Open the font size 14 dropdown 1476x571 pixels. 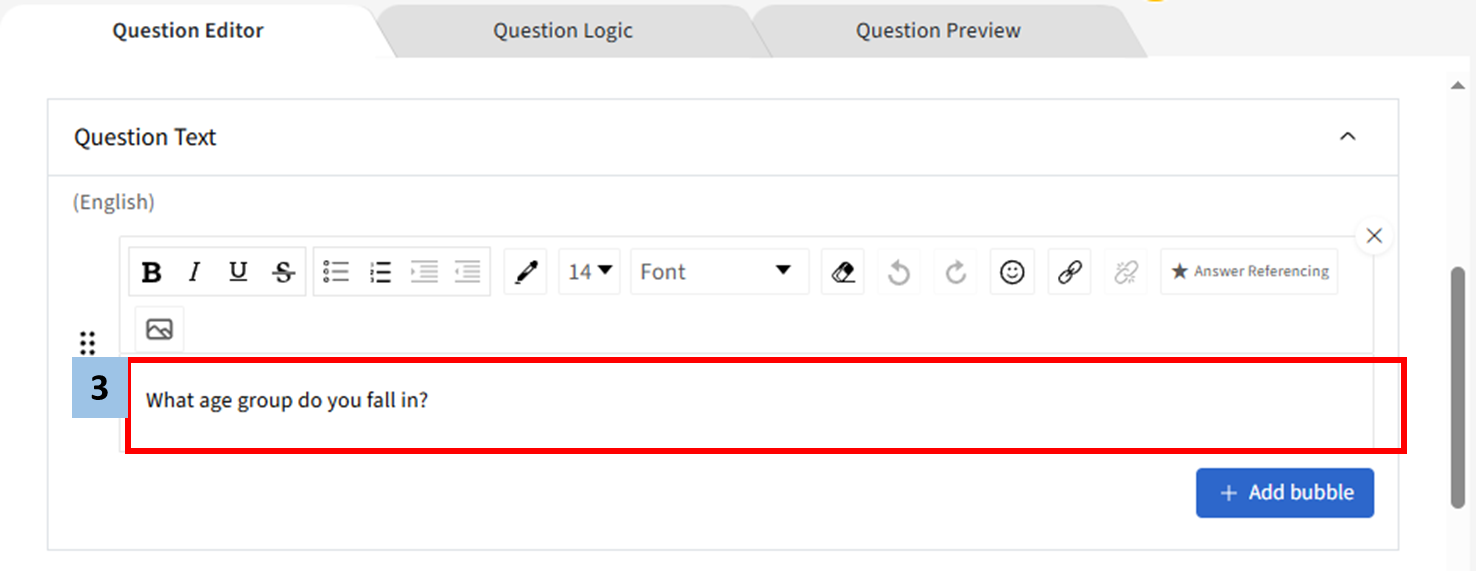point(591,272)
